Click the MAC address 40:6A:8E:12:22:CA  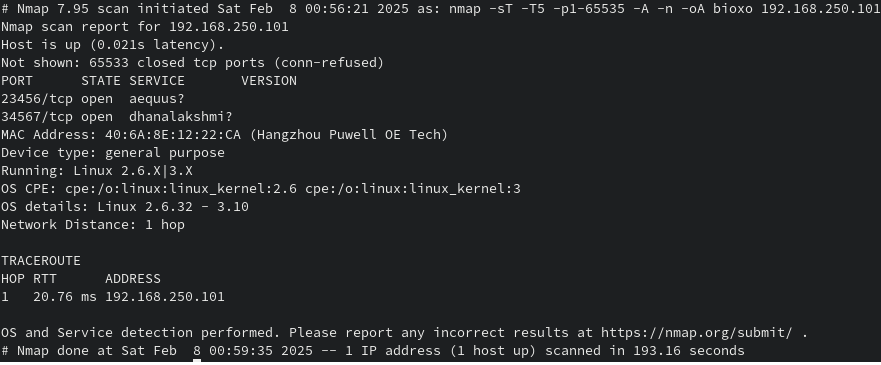click(173, 135)
